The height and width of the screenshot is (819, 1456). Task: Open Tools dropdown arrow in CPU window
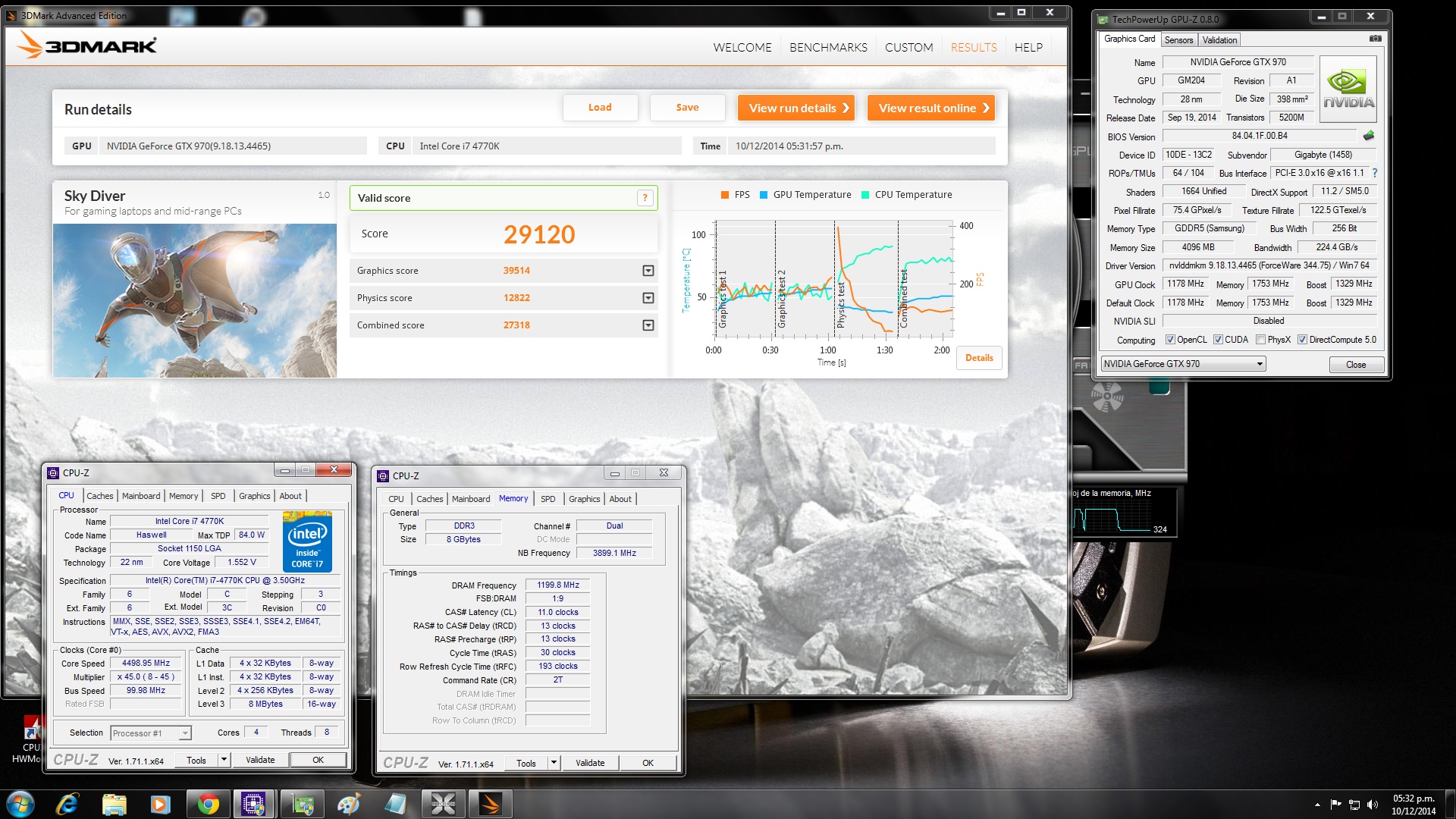click(x=224, y=760)
